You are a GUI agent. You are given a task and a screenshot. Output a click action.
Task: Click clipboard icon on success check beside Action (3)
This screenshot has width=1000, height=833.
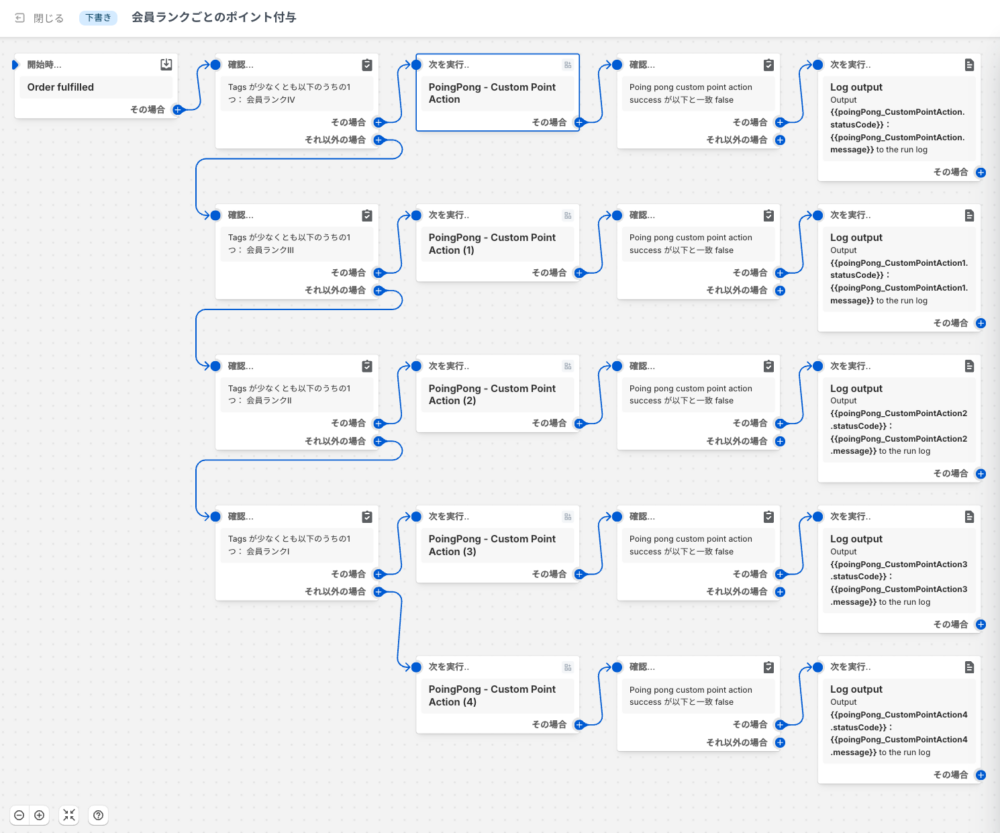coord(768,517)
